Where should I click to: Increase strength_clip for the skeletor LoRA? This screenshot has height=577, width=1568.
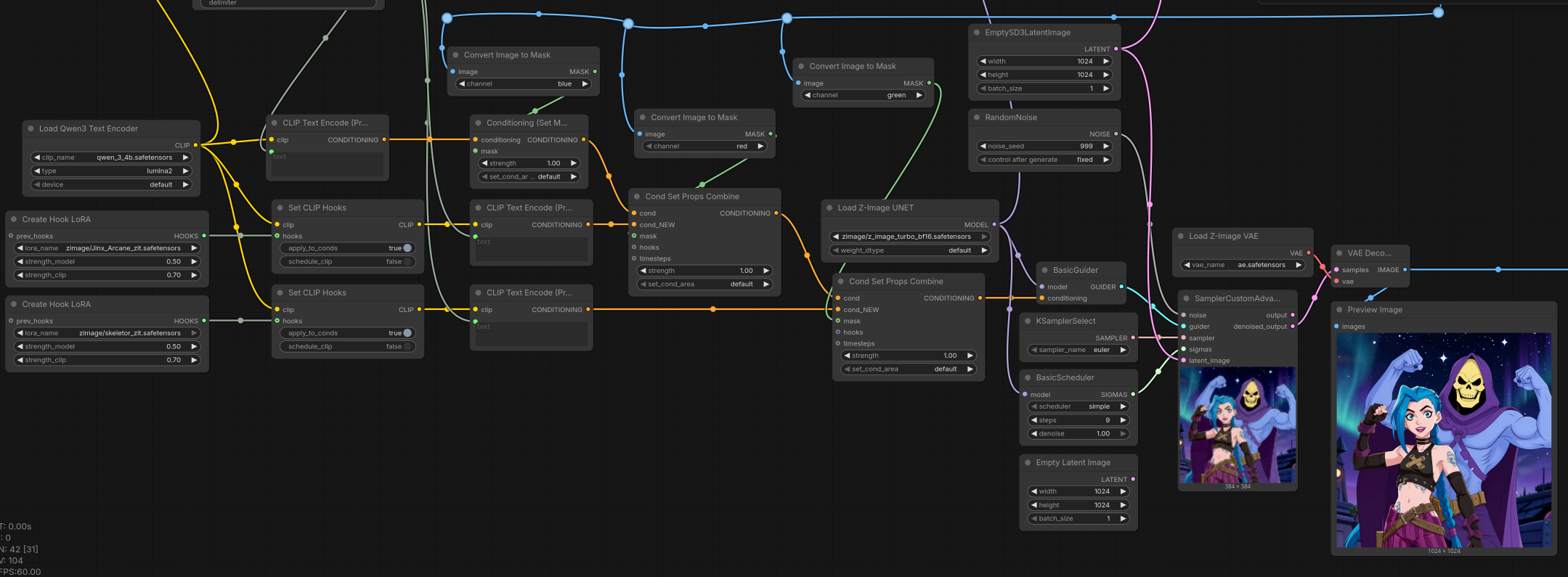(x=194, y=360)
